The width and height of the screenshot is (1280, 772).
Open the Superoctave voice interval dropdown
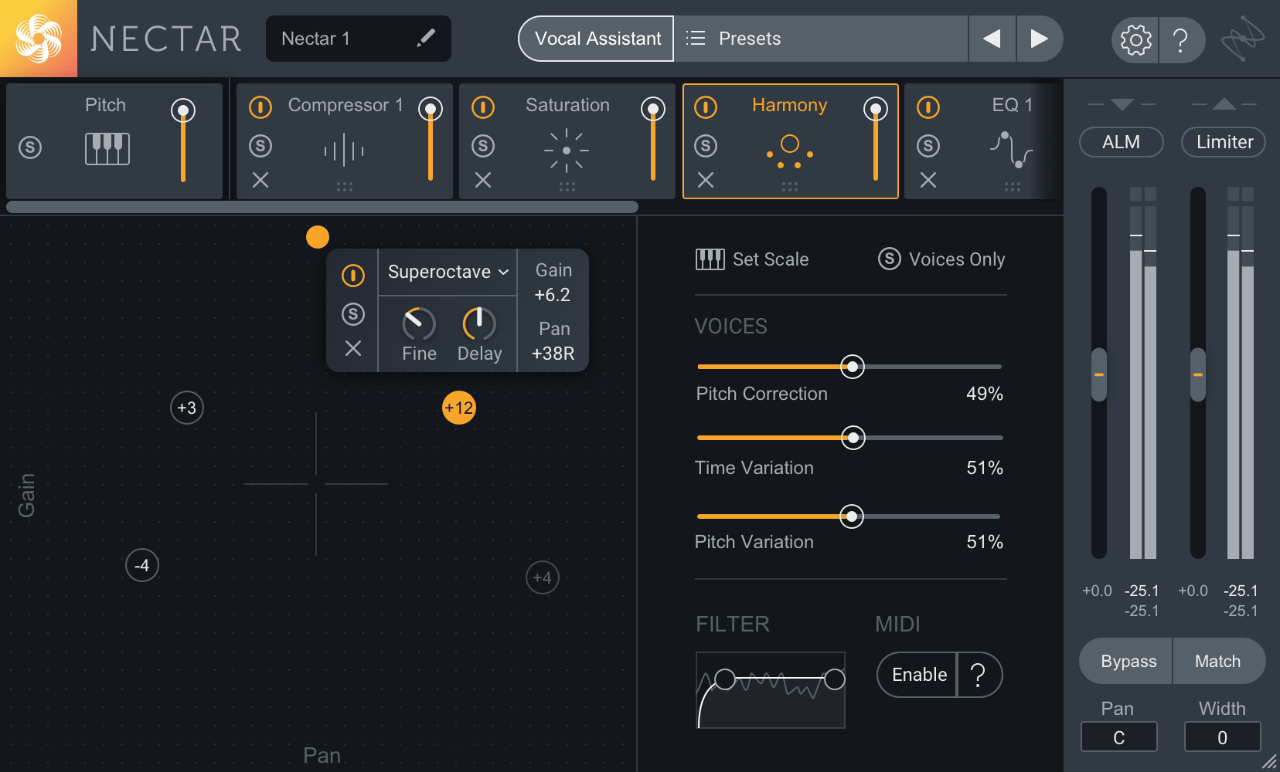(447, 271)
